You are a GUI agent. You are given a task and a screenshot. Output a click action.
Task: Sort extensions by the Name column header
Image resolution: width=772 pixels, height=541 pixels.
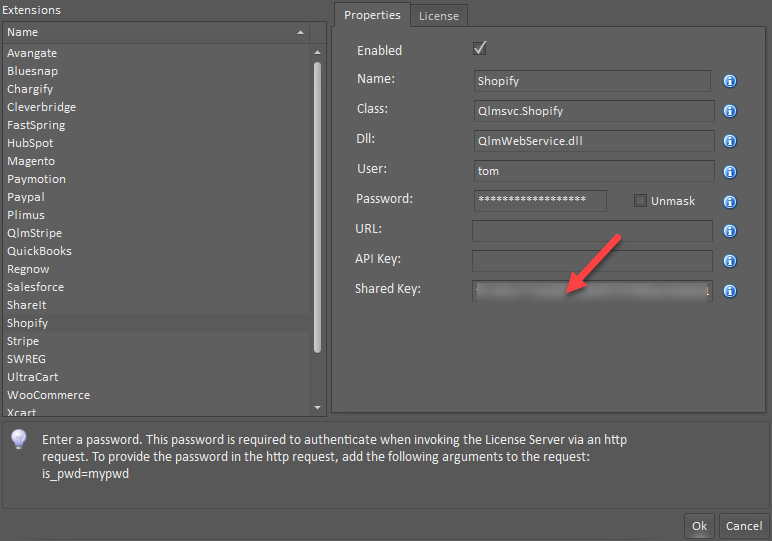click(156, 32)
